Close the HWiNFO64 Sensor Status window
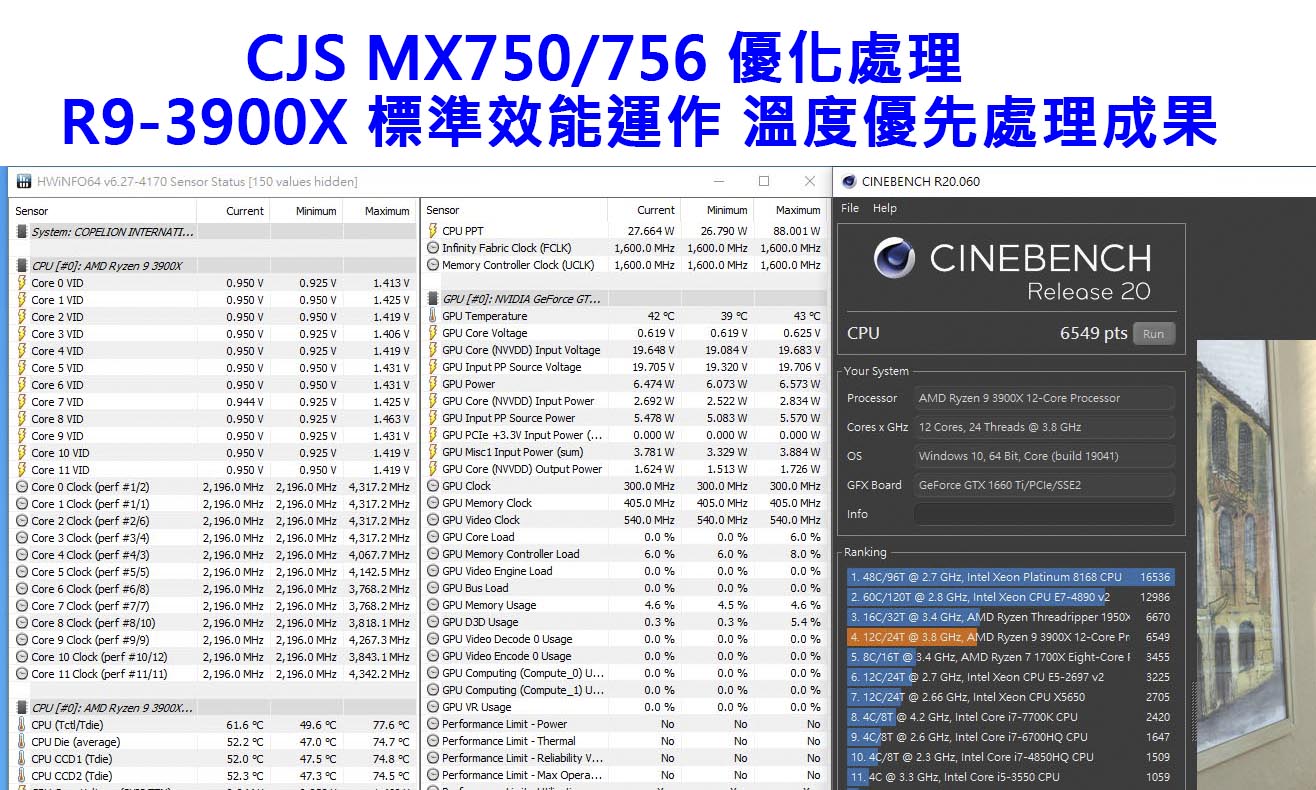The image size is (1316, 790). tap(810, 181)
